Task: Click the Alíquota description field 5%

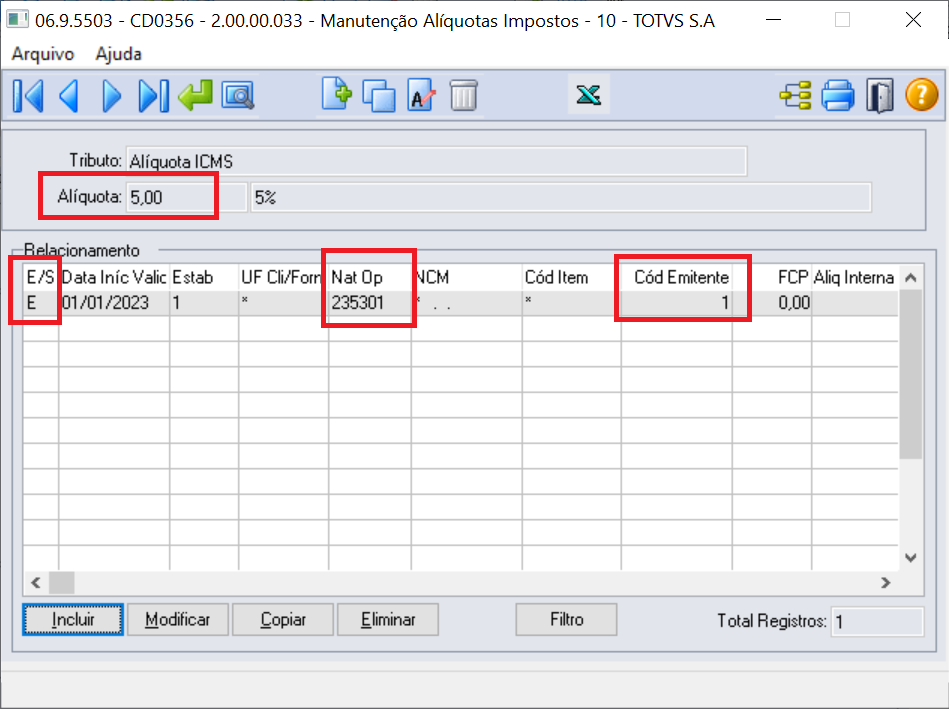Action: pyautogui.click(x=561, y=197)
